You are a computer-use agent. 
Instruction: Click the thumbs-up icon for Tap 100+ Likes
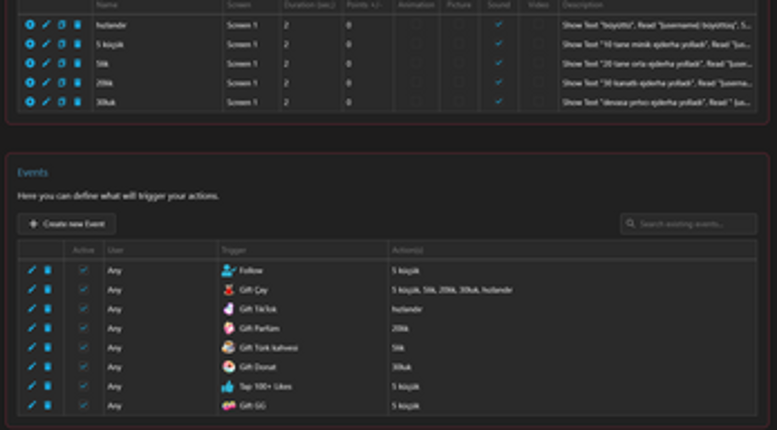click(228, 386)
